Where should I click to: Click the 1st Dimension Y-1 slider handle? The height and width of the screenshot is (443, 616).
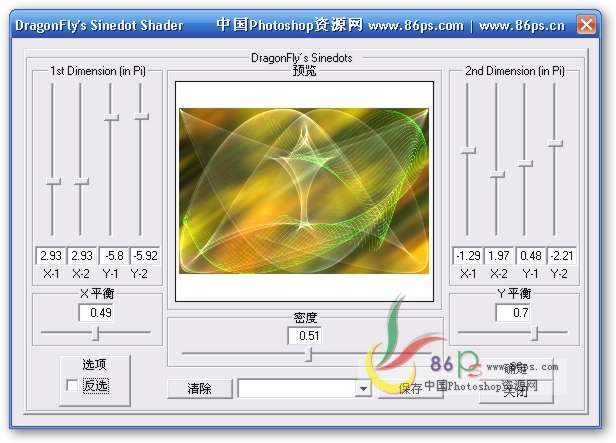tap(111, 117)
